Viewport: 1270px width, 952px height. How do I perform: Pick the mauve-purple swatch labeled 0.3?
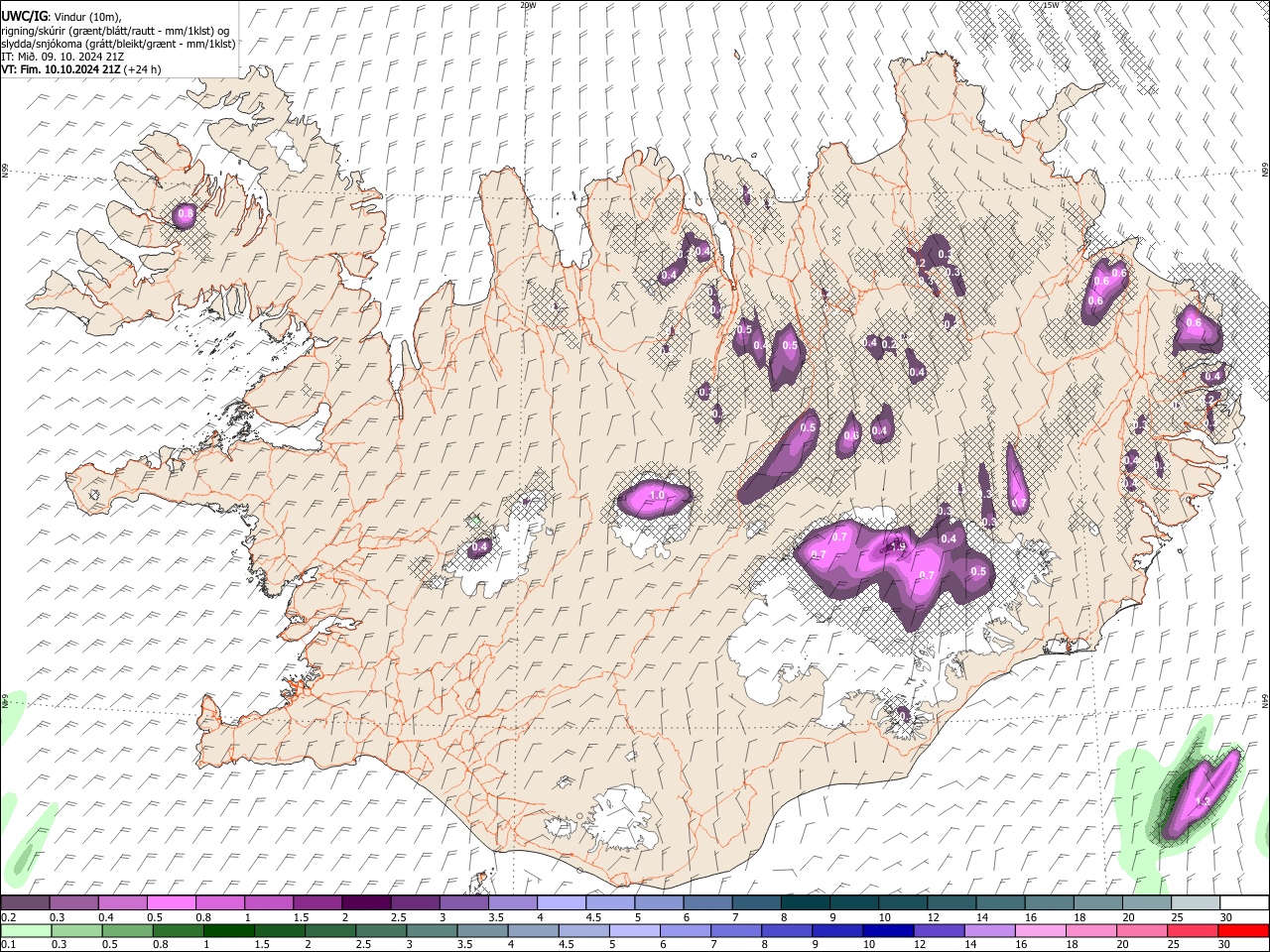73,902
